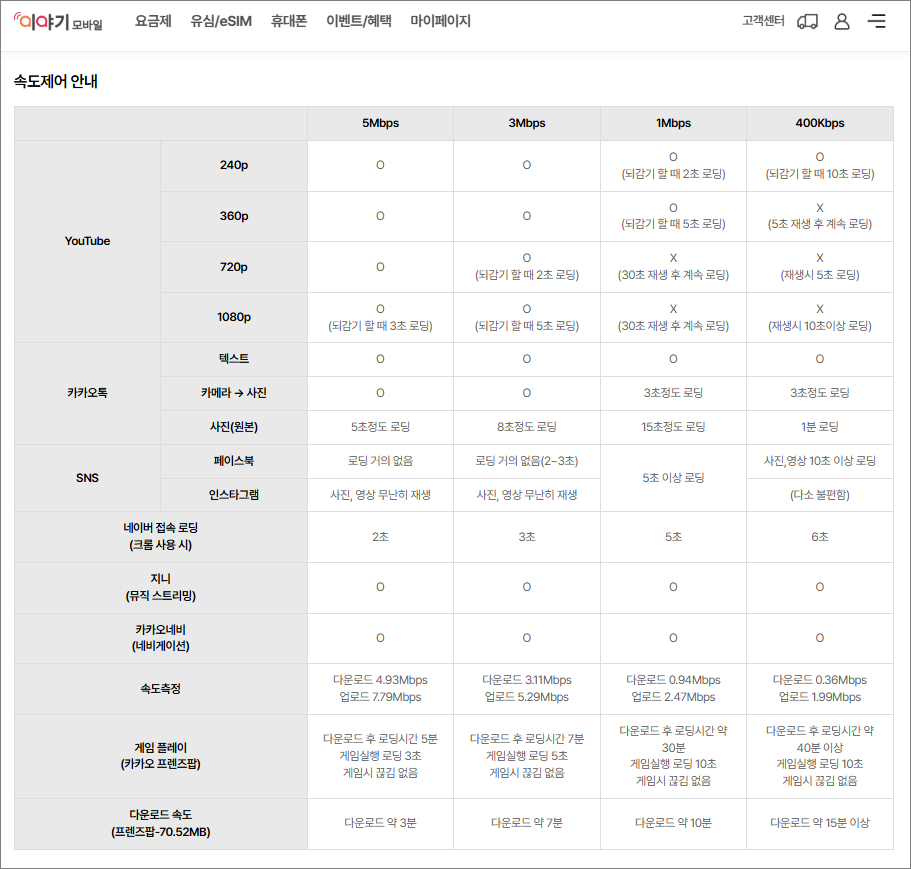Open the 유심/eSIM menu
This screenshot has height=869, width=911.
[221, 21]
